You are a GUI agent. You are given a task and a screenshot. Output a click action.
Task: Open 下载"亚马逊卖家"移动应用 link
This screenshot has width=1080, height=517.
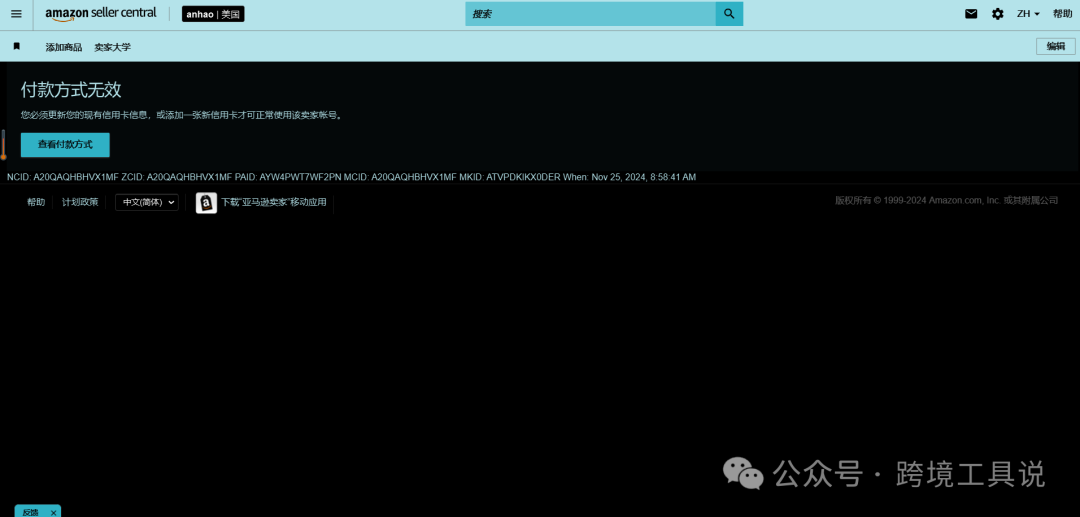point(273,203)
